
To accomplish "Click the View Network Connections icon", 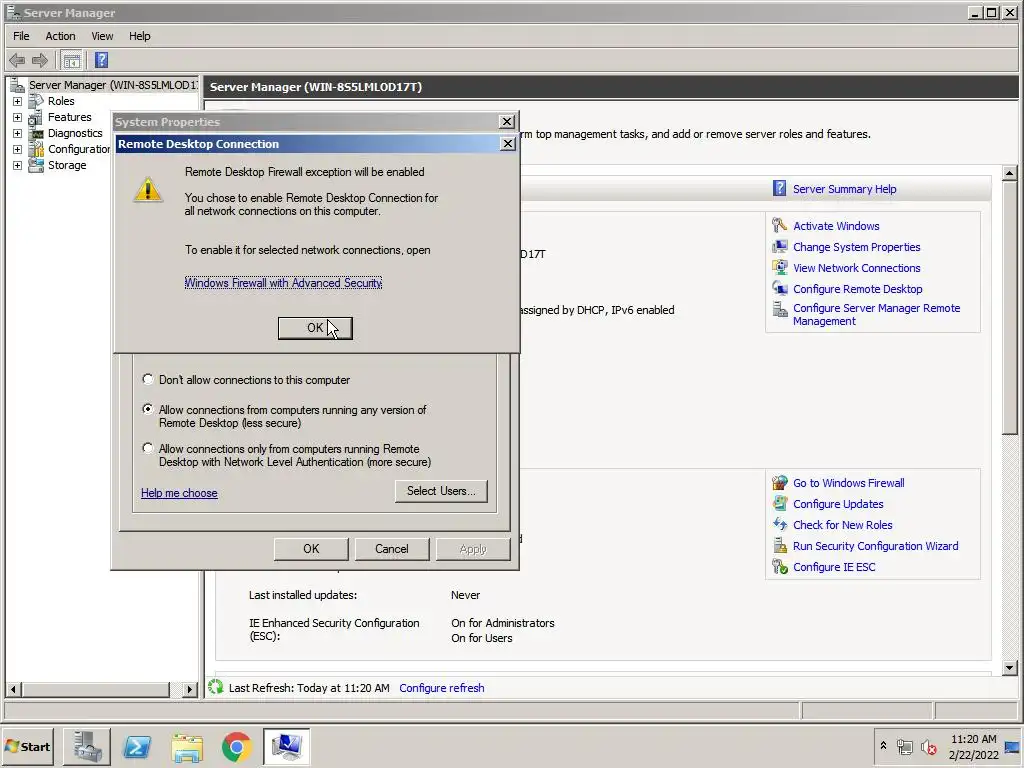I will click(779, 268).
